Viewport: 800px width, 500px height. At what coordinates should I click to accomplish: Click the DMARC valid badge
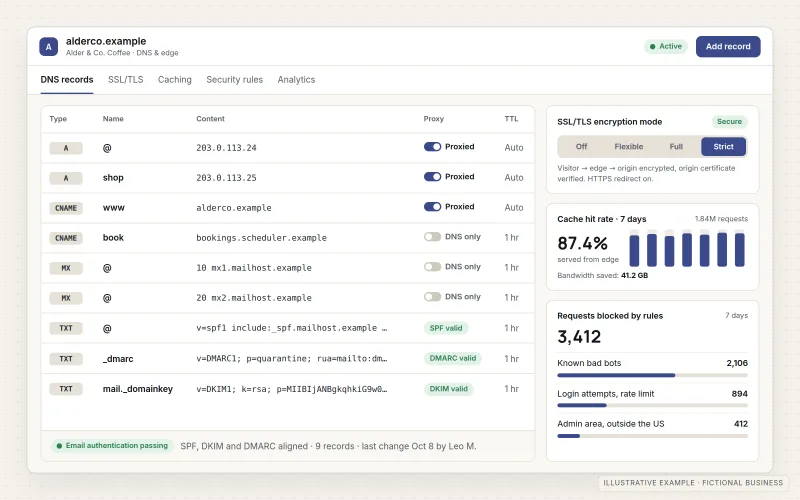[x=453, y=358]
